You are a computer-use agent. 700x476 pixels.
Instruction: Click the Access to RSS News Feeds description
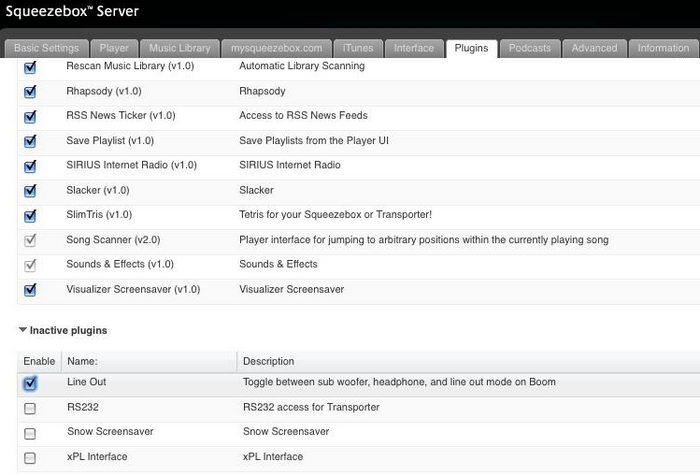pyautogui.click(x=303, y=116)
